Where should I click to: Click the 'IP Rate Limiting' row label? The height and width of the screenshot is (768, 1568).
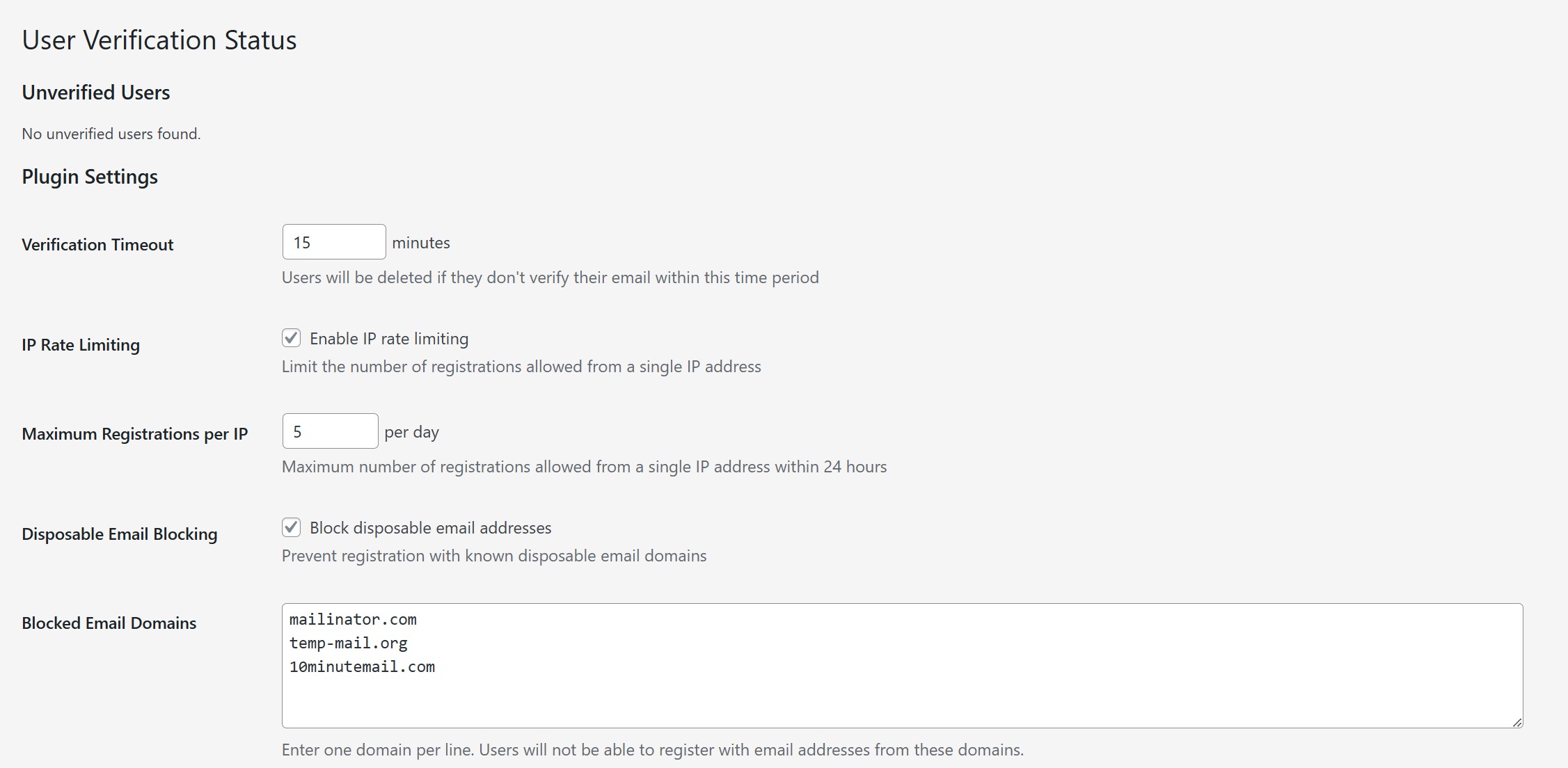pyautogui.click(x=81, y=345)
